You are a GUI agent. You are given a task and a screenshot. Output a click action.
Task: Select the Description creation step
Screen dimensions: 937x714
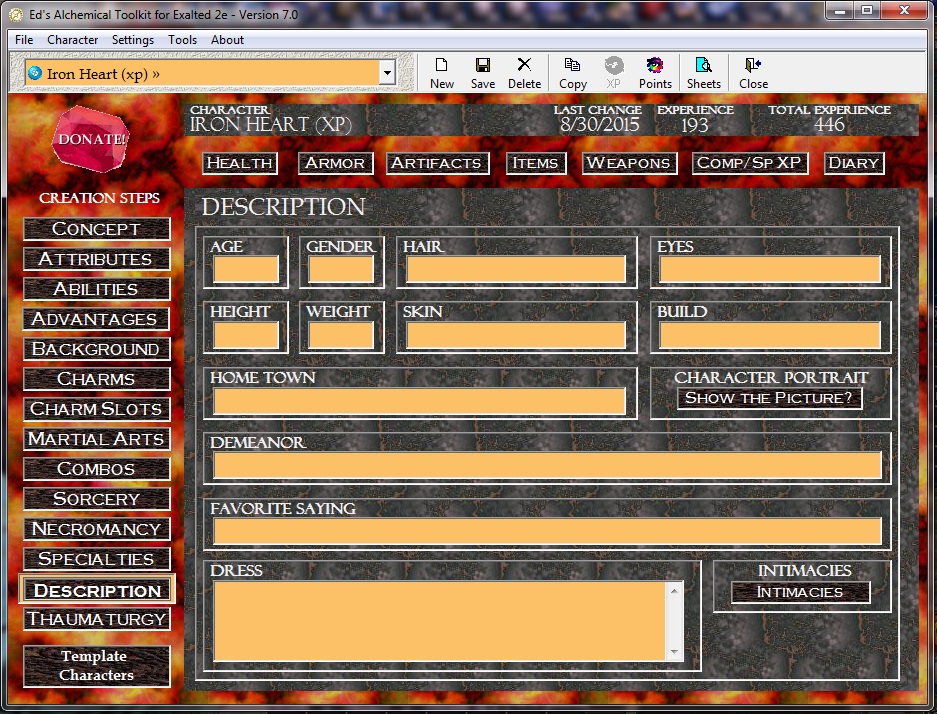pos(97,590)
